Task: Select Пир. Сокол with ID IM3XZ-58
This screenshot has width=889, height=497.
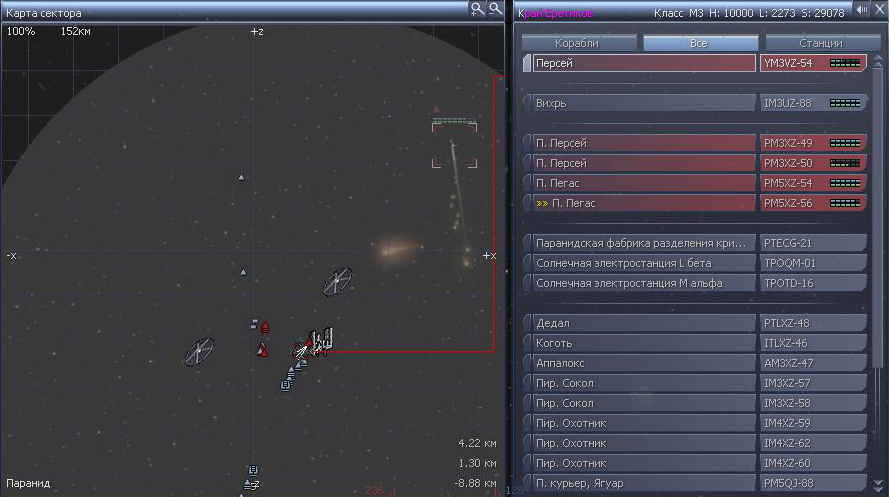Action: [644, 403]
